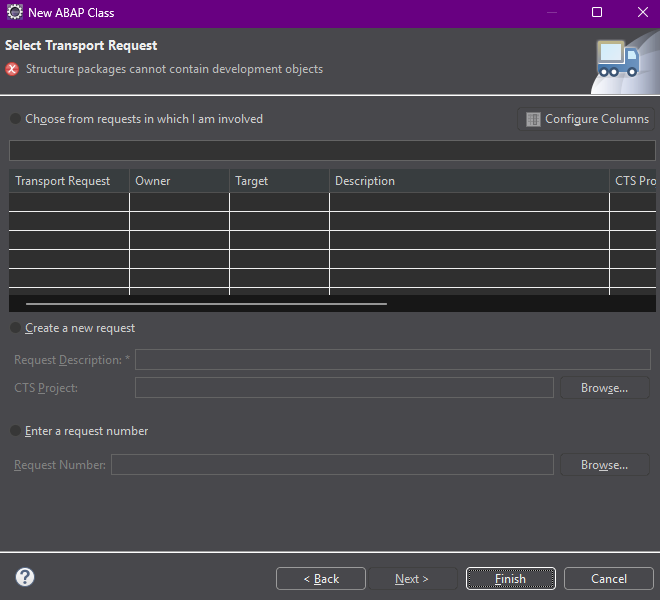This screenshot has height=600, width=660.
Task: Click the red error icon beside the message
Action: click(x=12, y=69)
